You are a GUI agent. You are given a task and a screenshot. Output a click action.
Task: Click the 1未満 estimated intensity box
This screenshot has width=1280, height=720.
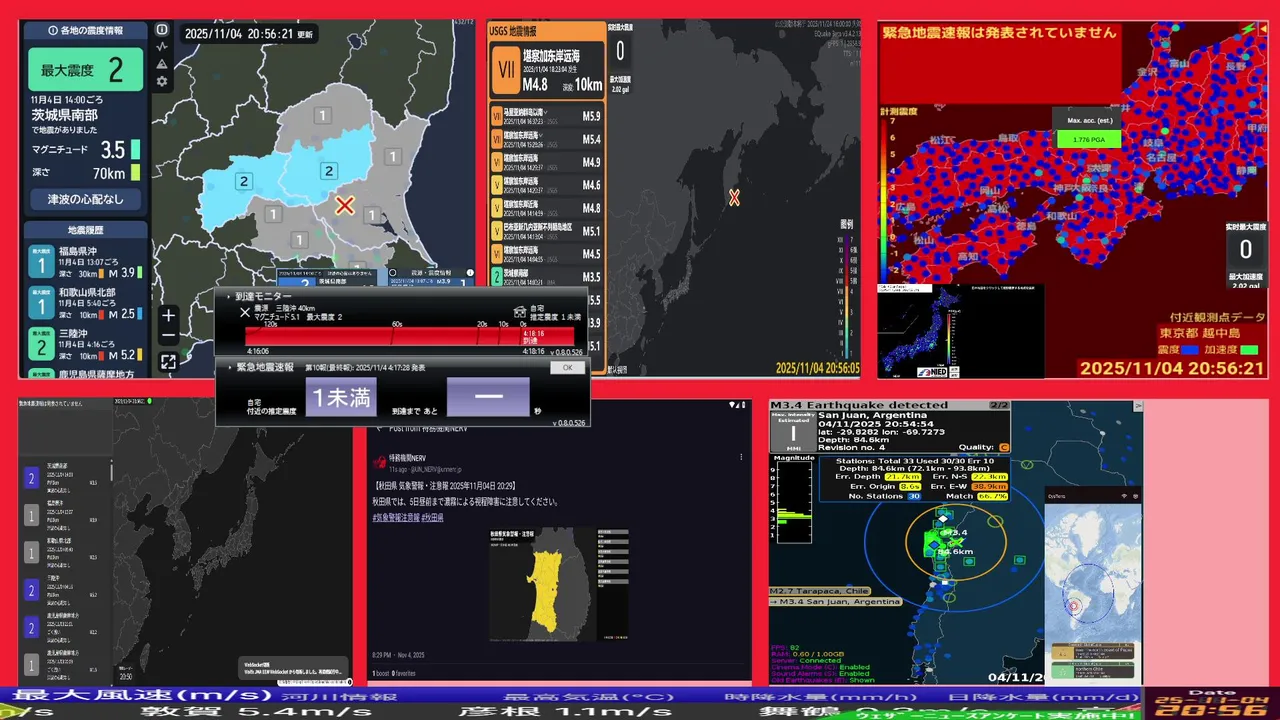pyautogui.click(x=342, y=397)
